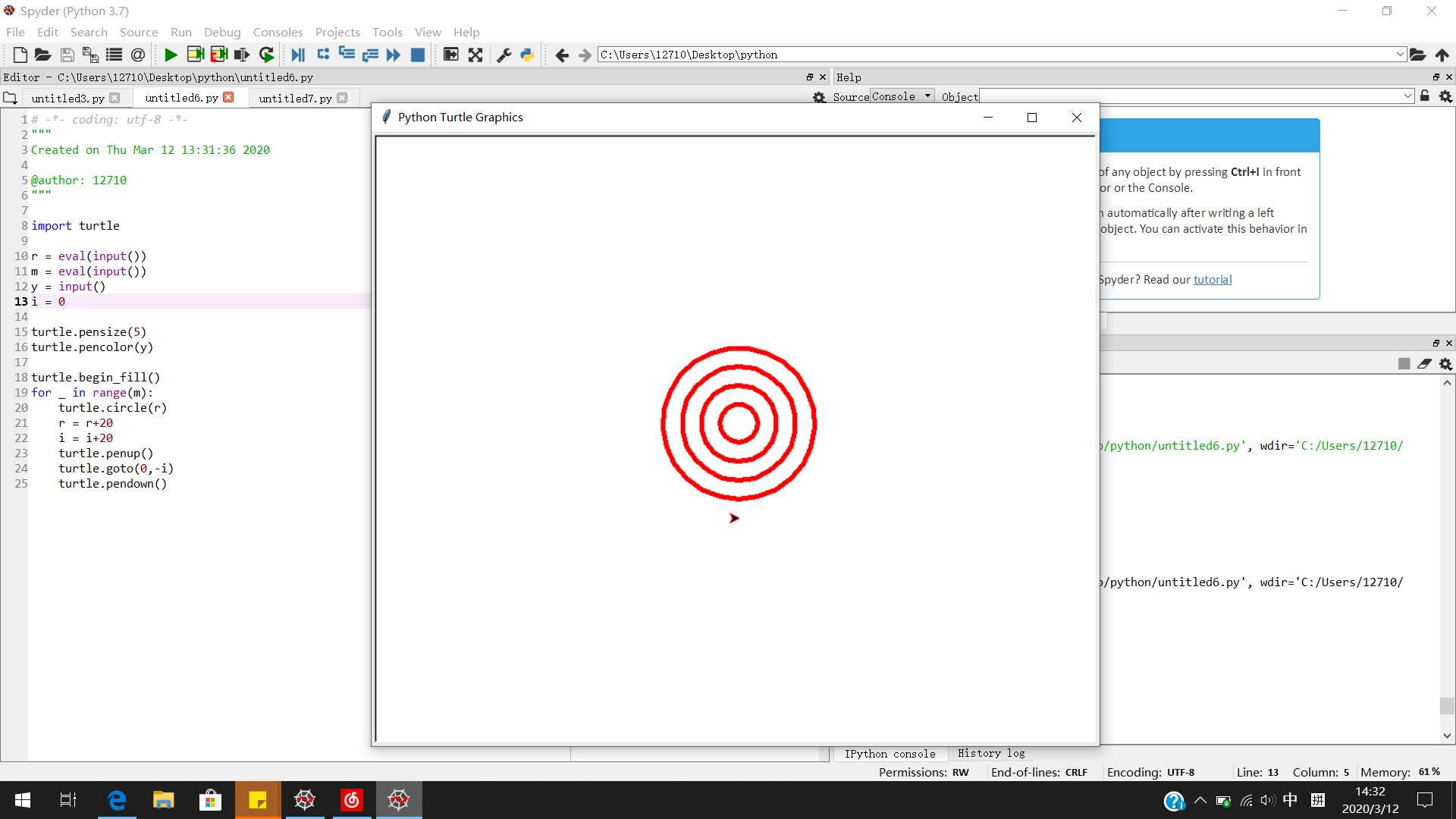Launch Edge browser from taskbar

(x=117, y=800)
